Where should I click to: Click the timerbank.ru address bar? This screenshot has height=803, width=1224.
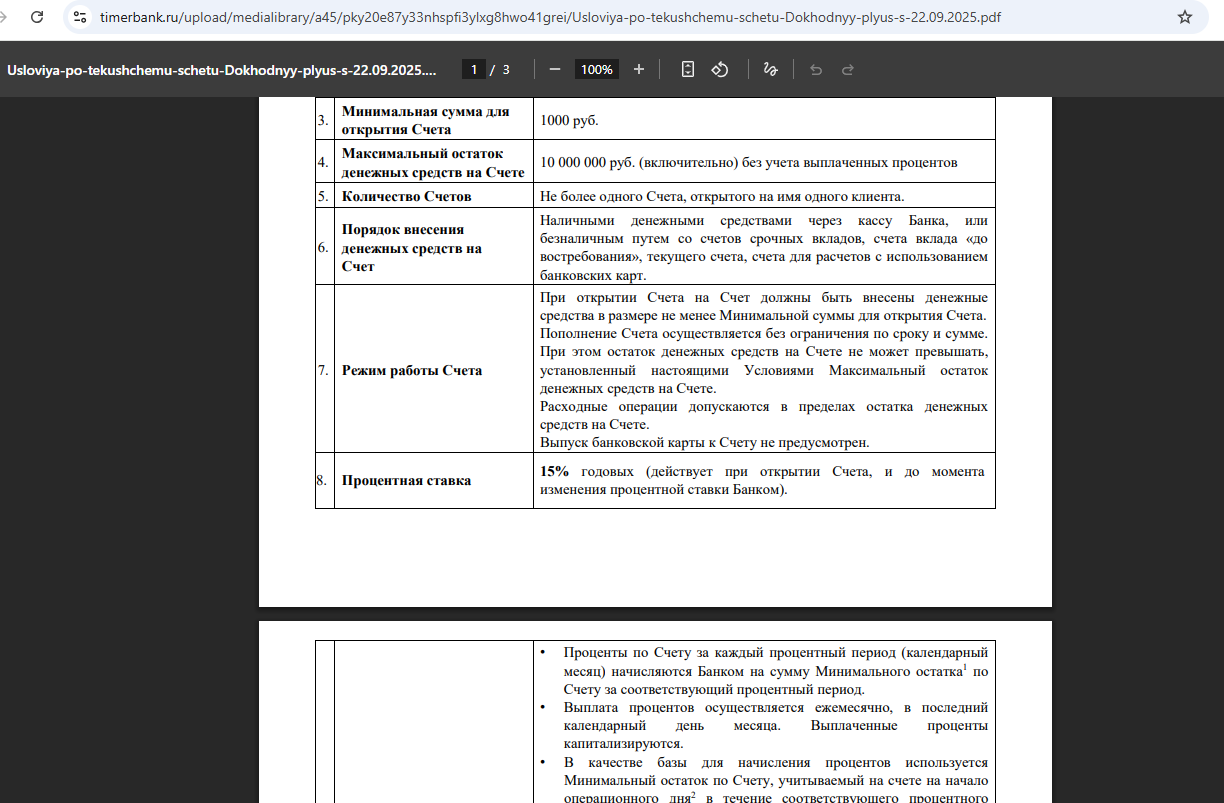pyautogui.click(x=550, y=17)
